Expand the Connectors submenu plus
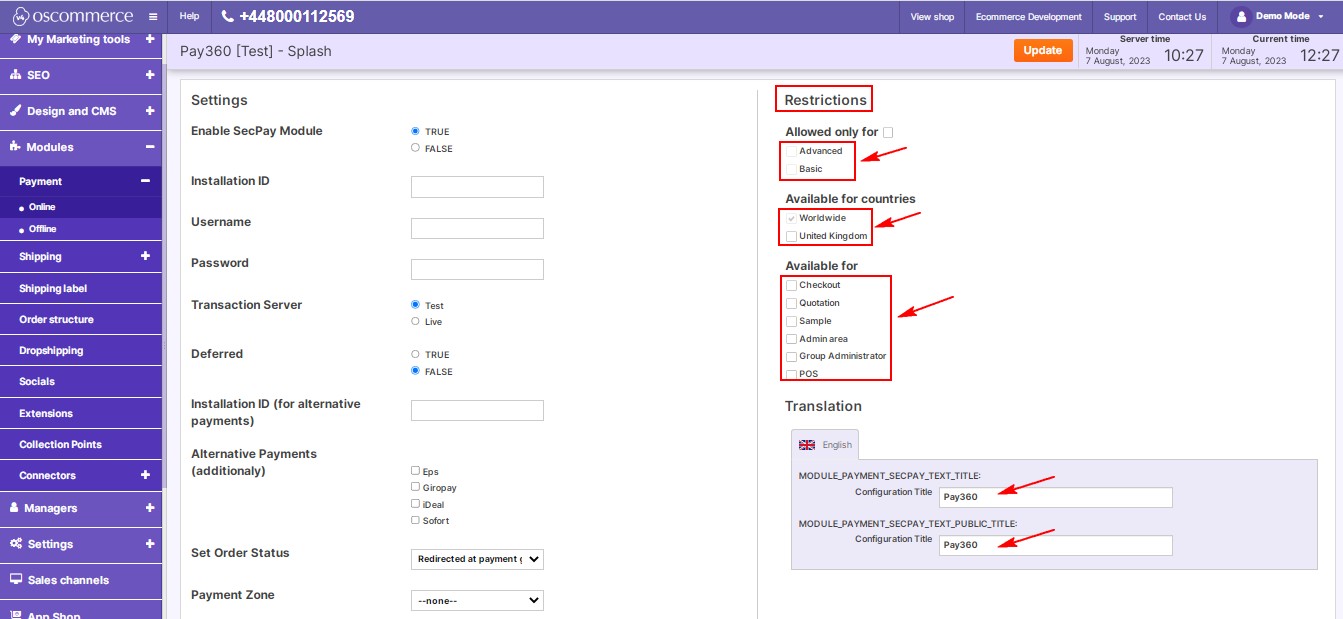 tap(145, 475)
